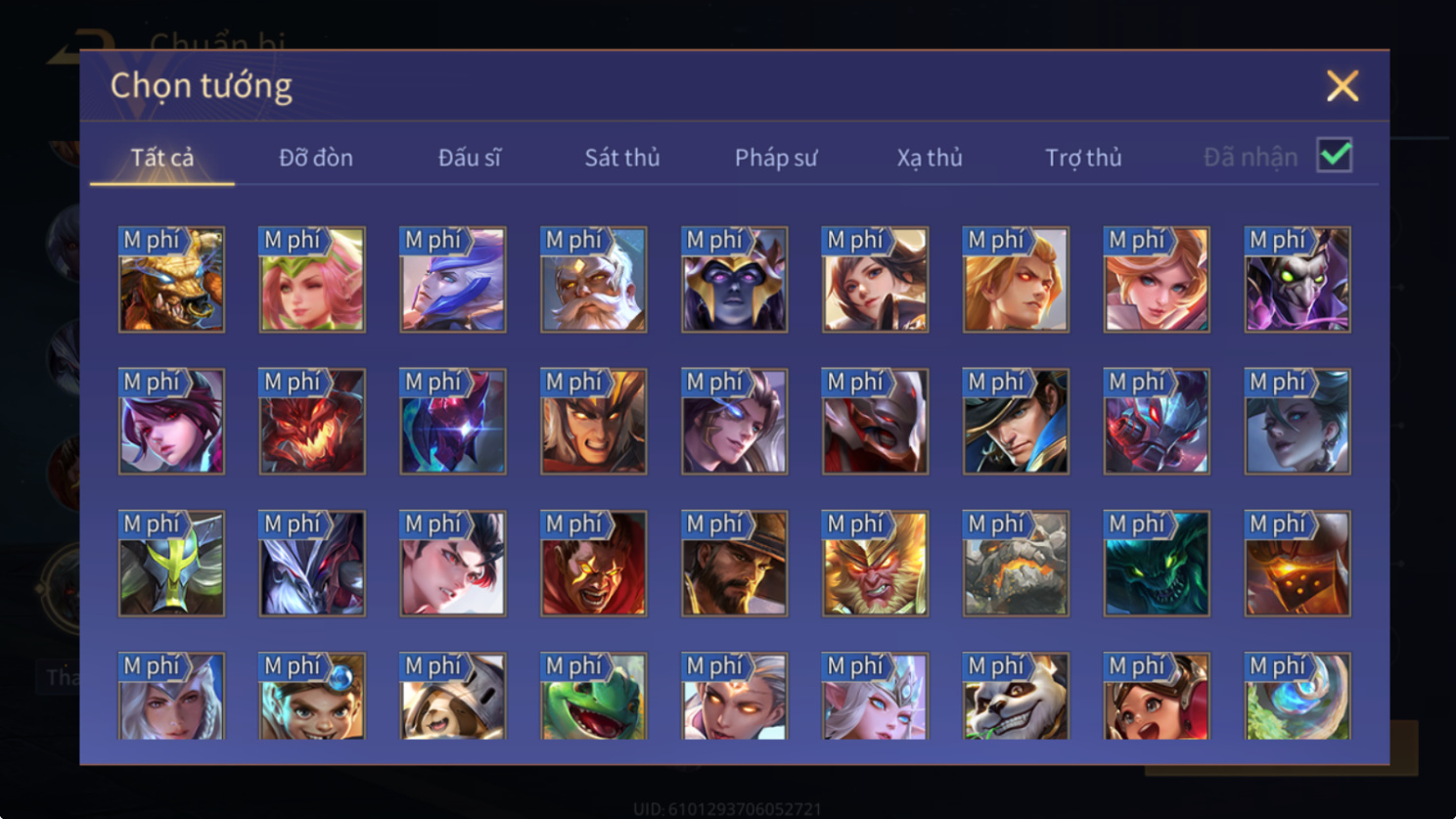Select the green sea monster hero portrait
The height and width of the screenshot is (819, 1456).
click(x=1158, y=564)
